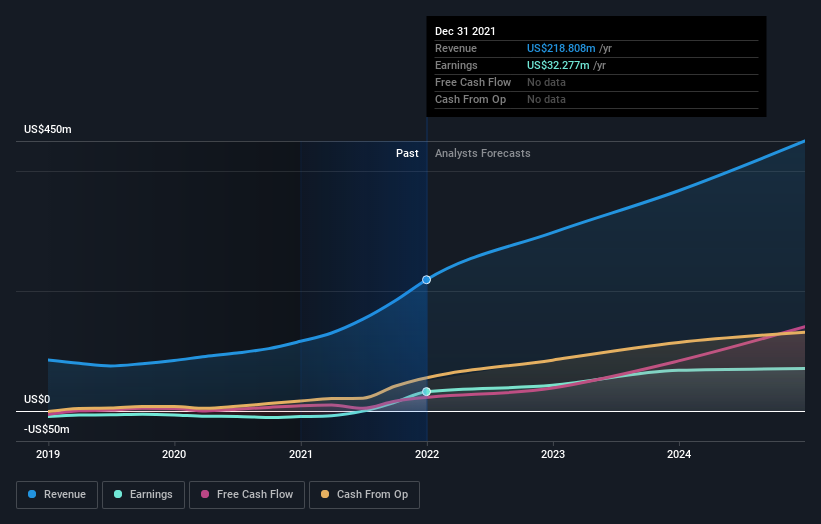Click the 2019 x-axis label
The image size is (821, 524).
coord(48,454)
